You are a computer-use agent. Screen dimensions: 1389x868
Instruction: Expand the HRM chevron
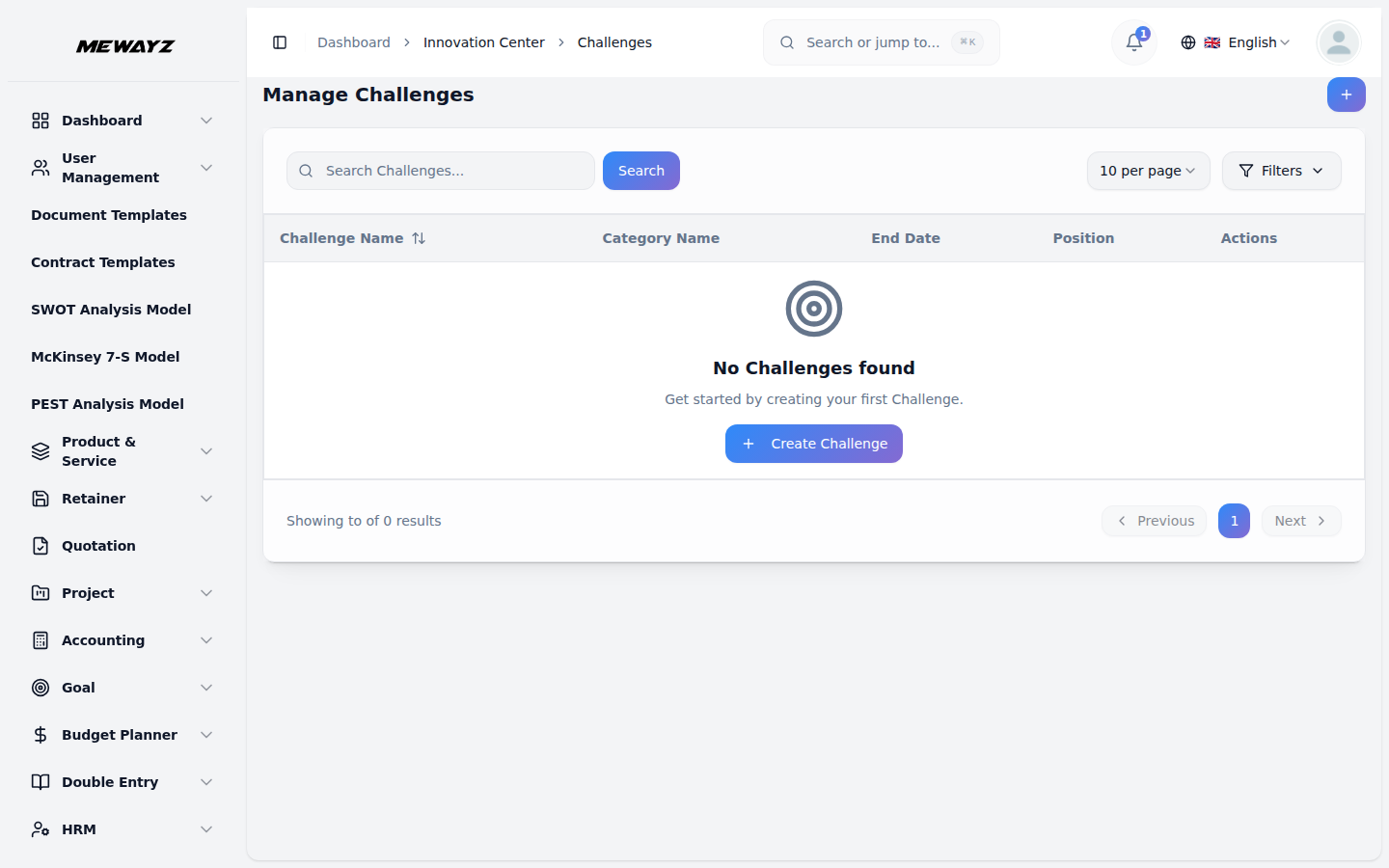206,829
